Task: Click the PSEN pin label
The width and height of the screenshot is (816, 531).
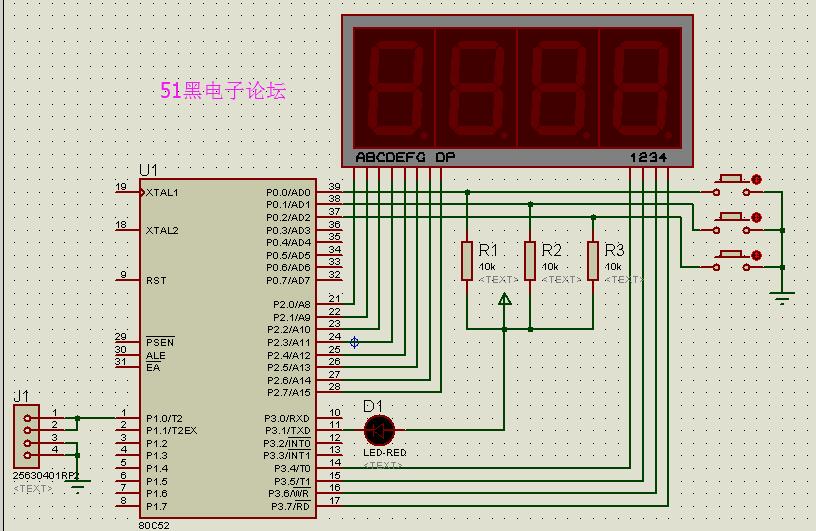Action: click(160, 343)
